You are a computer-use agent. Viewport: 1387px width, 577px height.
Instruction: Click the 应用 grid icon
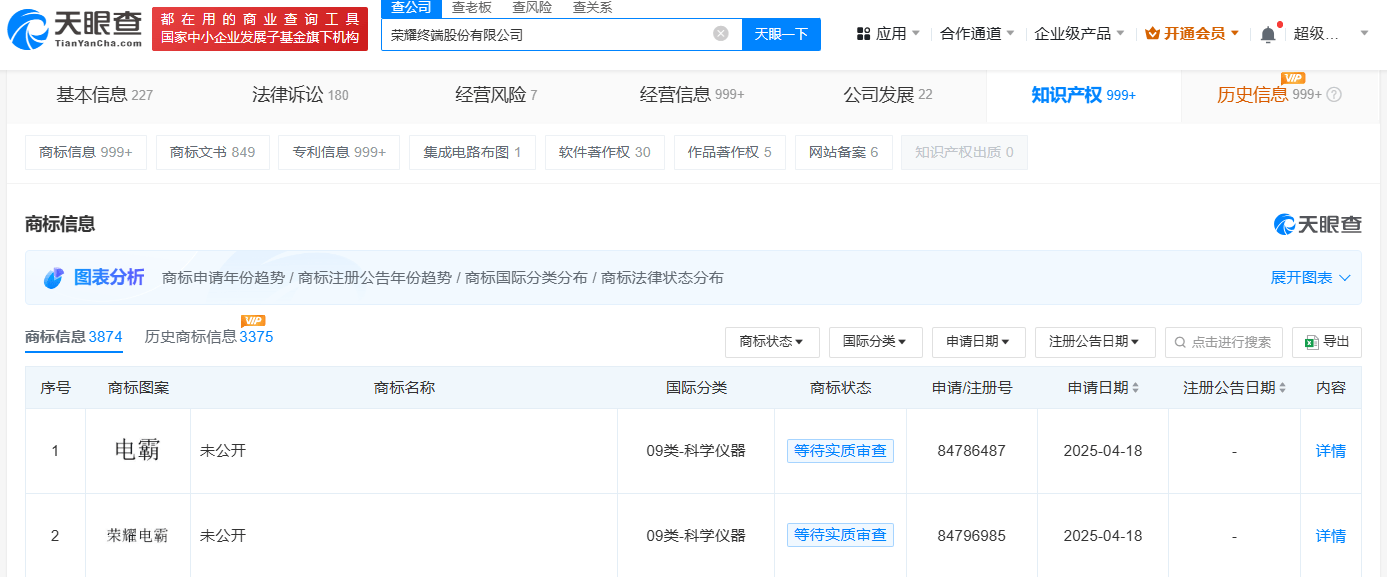[x=864, y=34]
